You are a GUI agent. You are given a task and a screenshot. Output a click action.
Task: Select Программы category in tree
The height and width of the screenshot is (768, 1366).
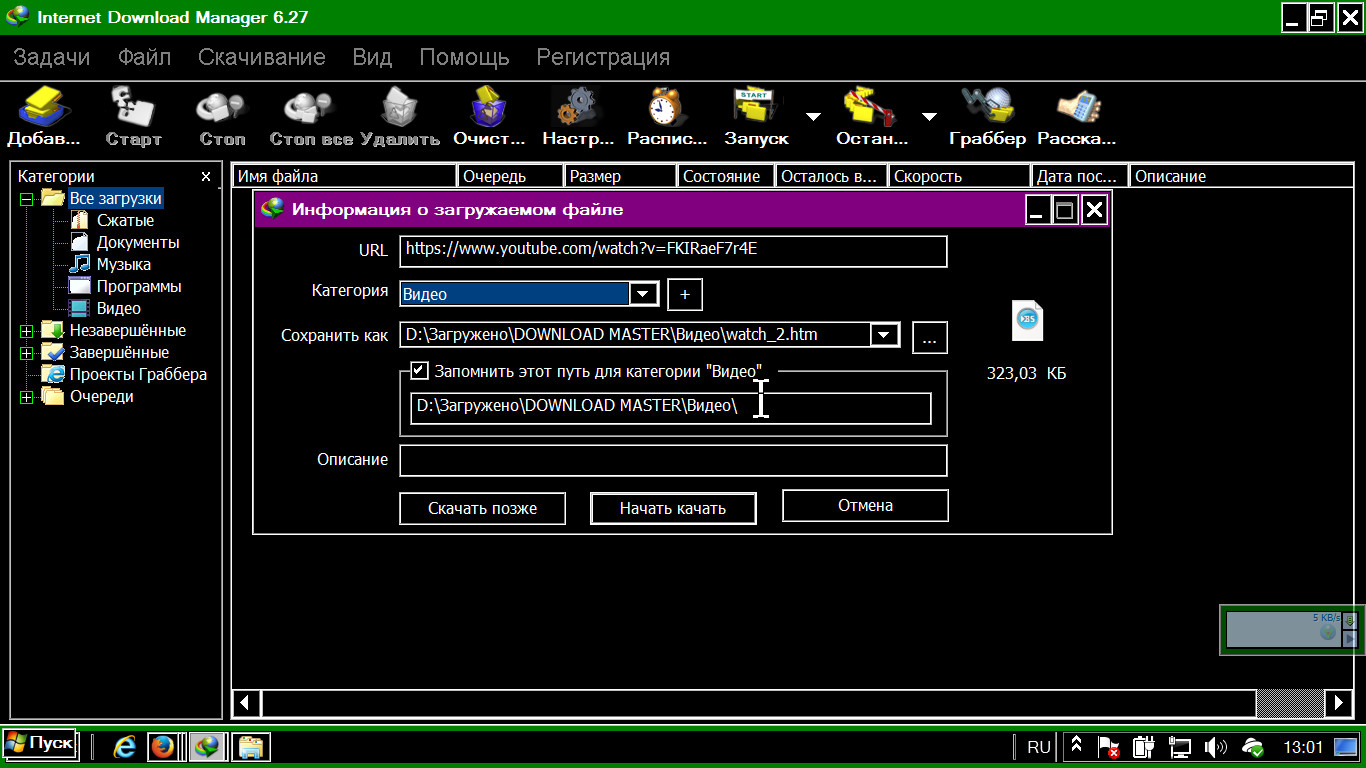click(x=139, y=287)
